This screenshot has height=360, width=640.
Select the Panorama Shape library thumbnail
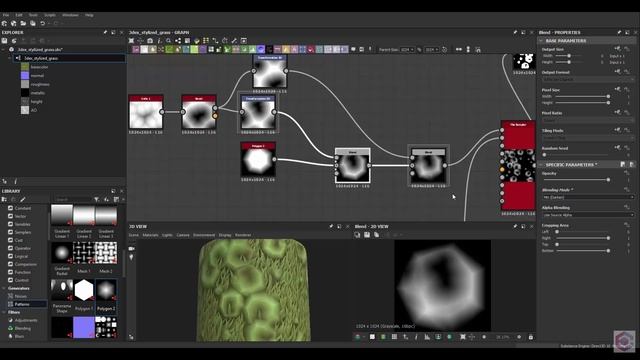tap(62, 290)
